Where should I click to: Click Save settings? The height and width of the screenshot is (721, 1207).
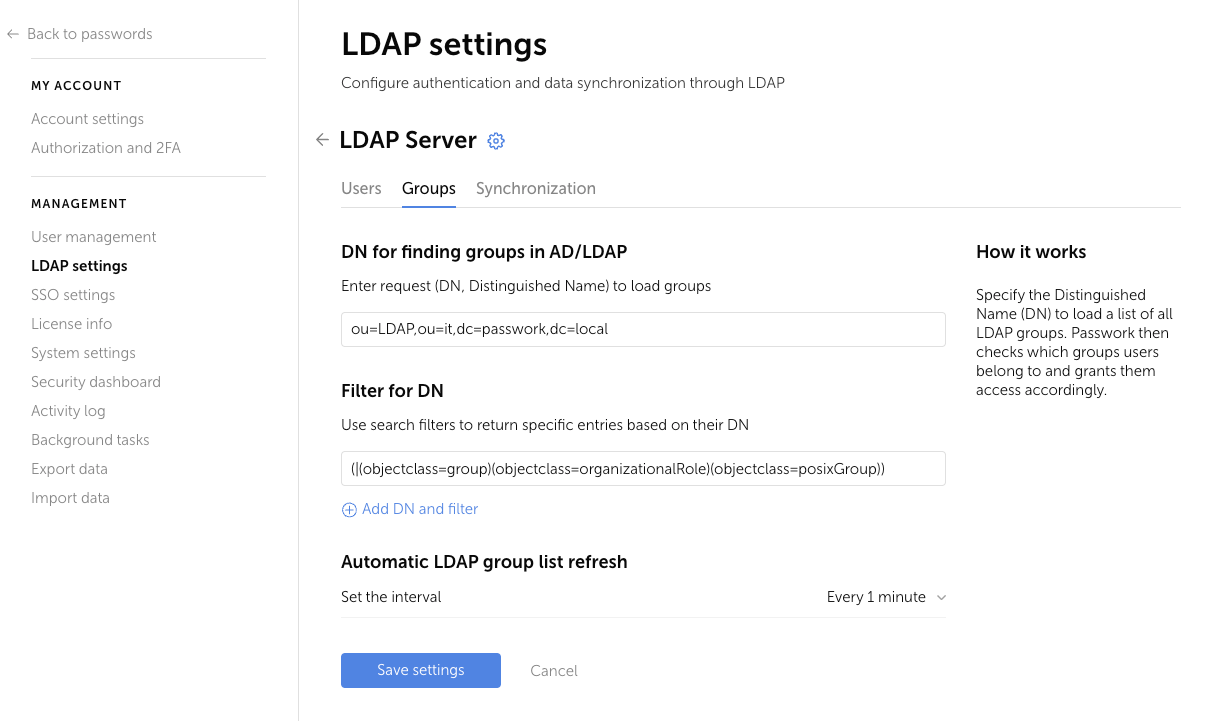420,670
